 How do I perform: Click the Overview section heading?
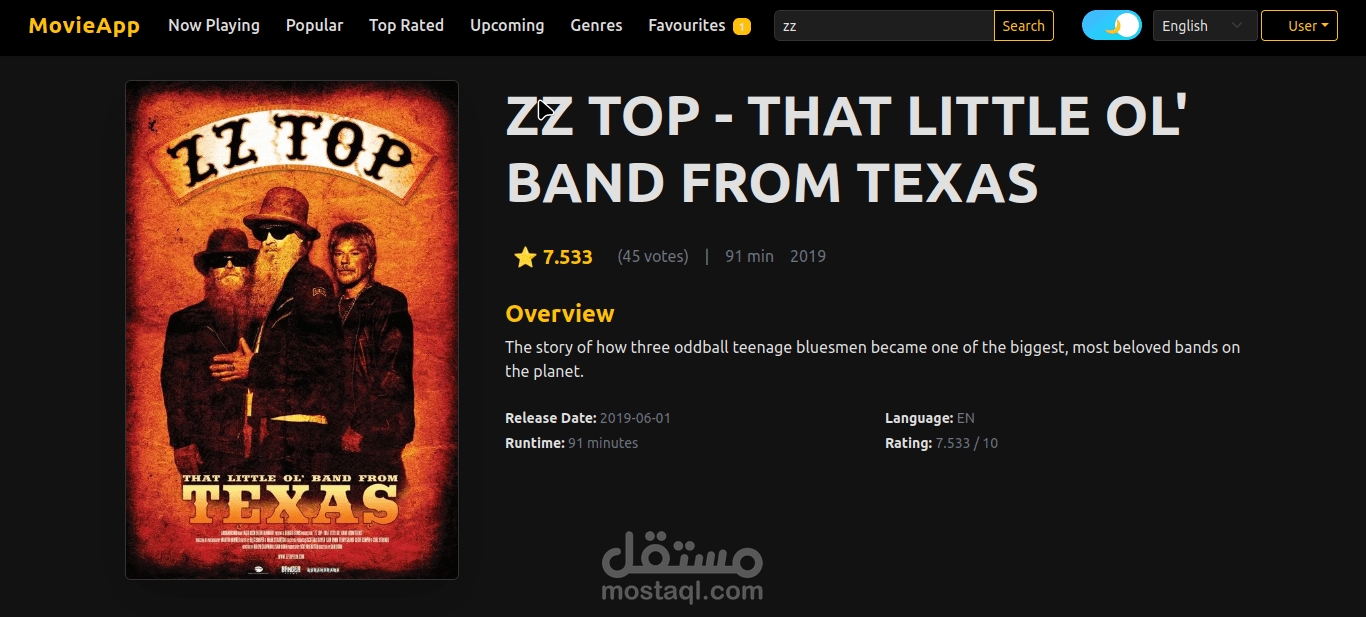click(x=560, y=313)
